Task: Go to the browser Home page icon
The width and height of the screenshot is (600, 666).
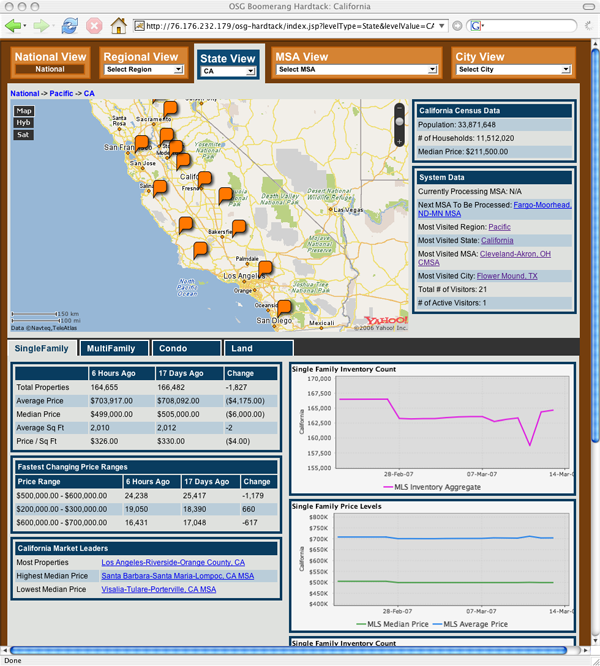Action: [x=118, y=26]
